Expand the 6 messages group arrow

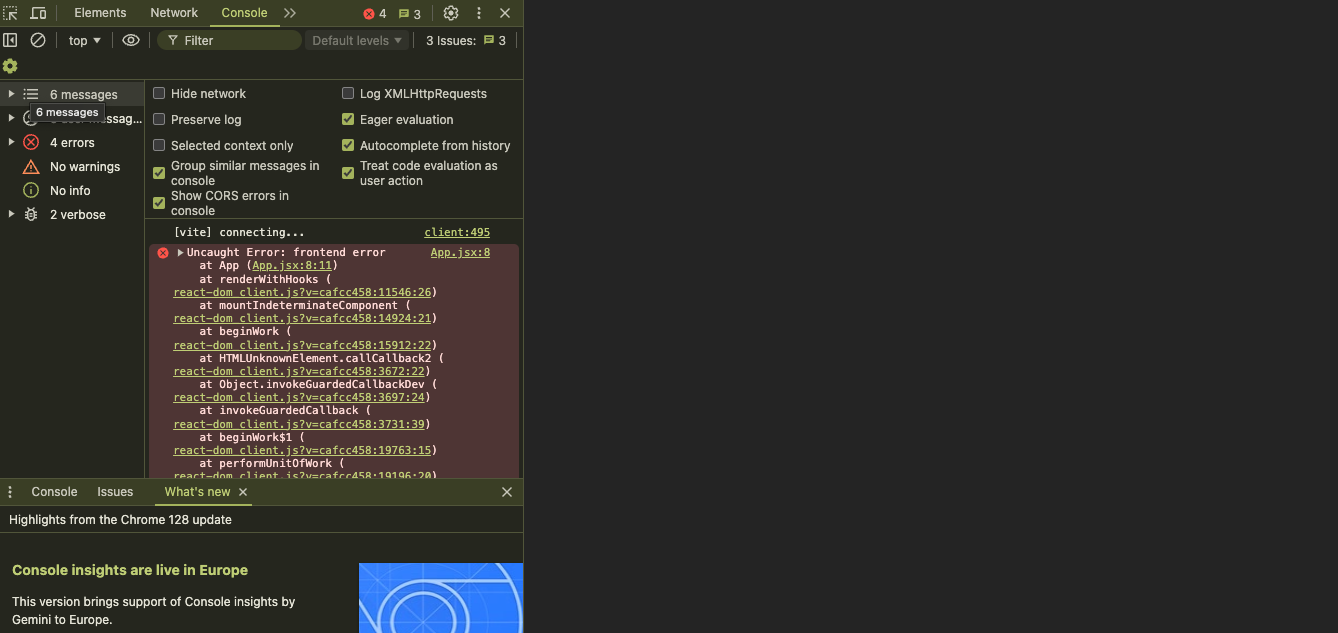[x=11, y=94]
